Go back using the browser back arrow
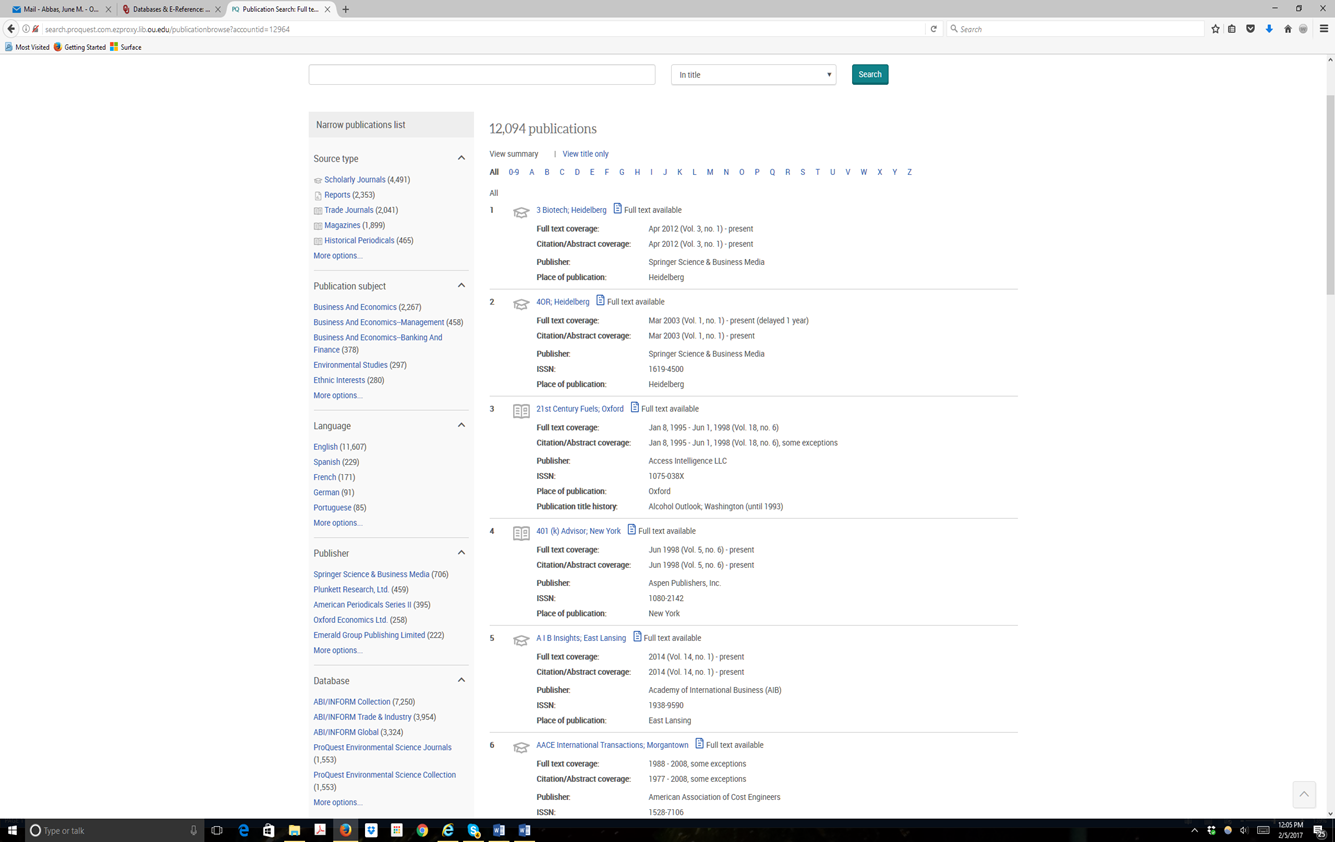 click(11, 29)
